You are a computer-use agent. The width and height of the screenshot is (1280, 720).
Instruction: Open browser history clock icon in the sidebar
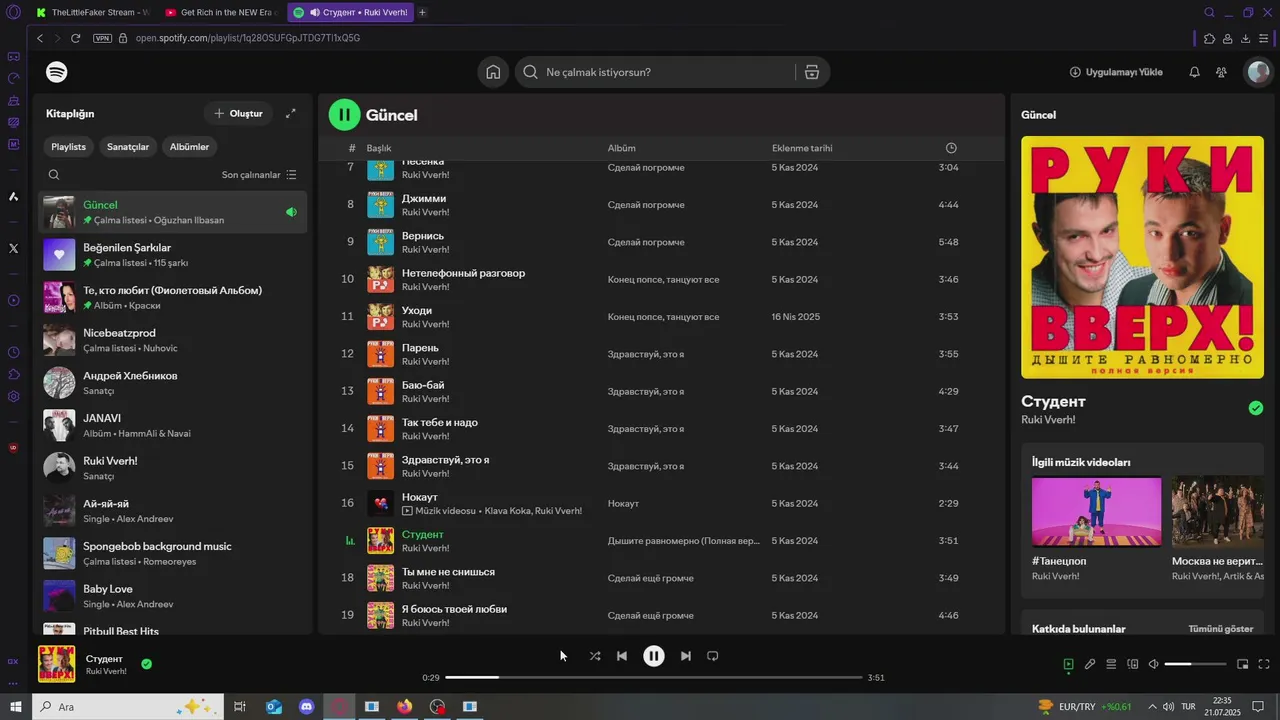pyautogui.click(x=13, y=352)
